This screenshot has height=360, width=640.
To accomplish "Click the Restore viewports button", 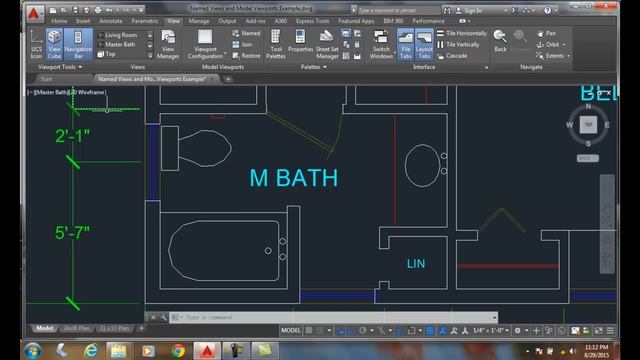I will tap(246, 56).
